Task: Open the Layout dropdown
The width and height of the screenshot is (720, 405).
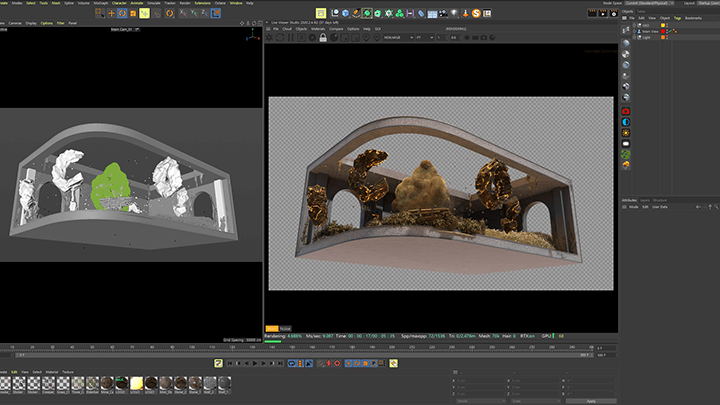Action: tap(709, 3)
